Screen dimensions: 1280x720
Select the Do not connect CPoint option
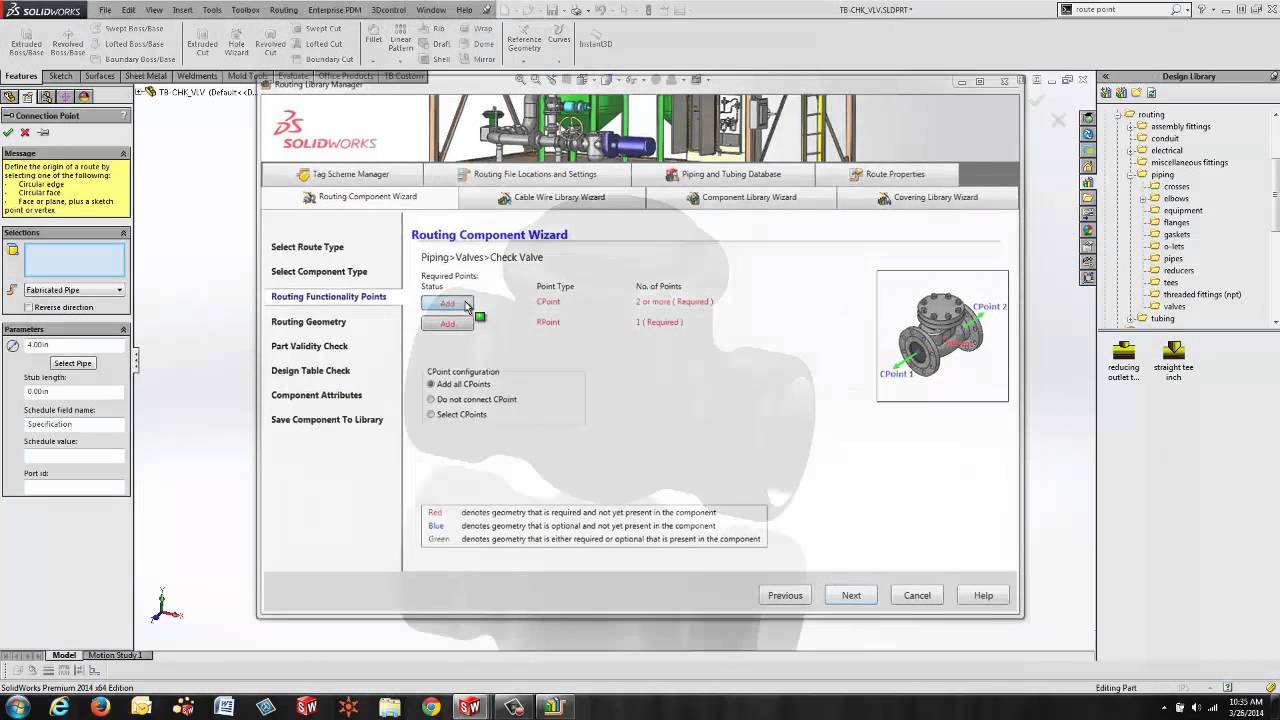pos(431,399)
